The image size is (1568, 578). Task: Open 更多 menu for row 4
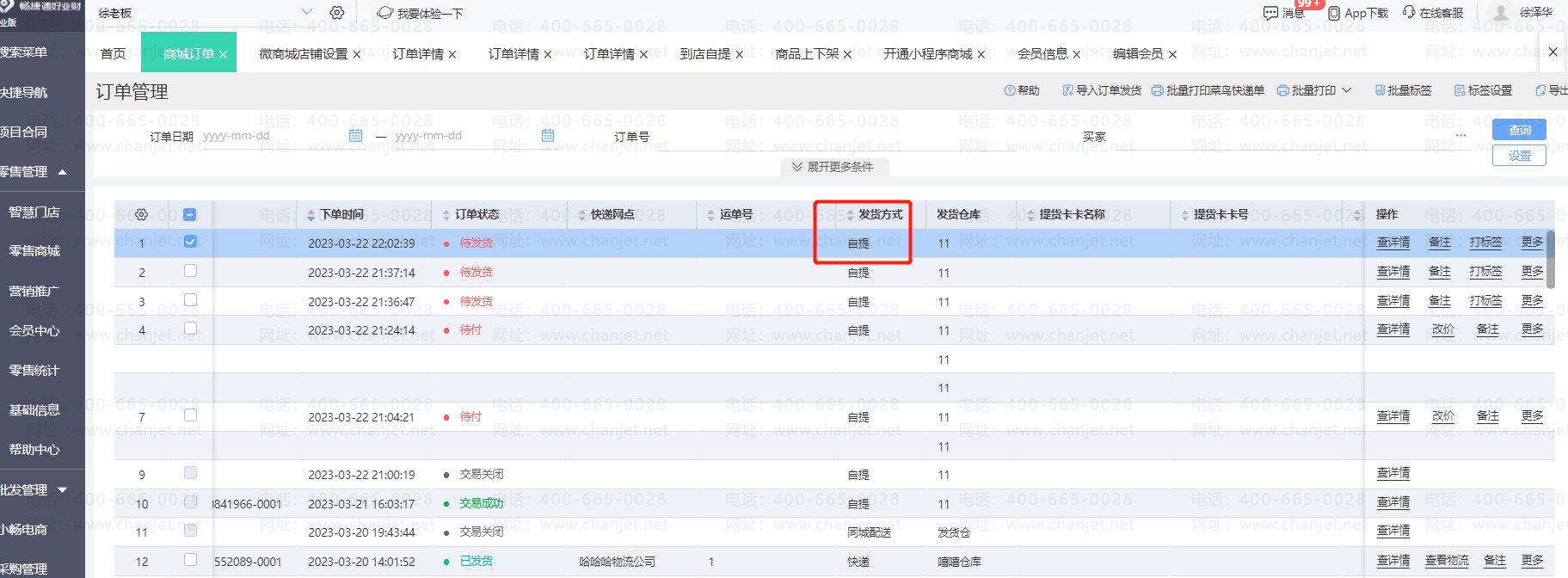click(x=1532, y=329)
